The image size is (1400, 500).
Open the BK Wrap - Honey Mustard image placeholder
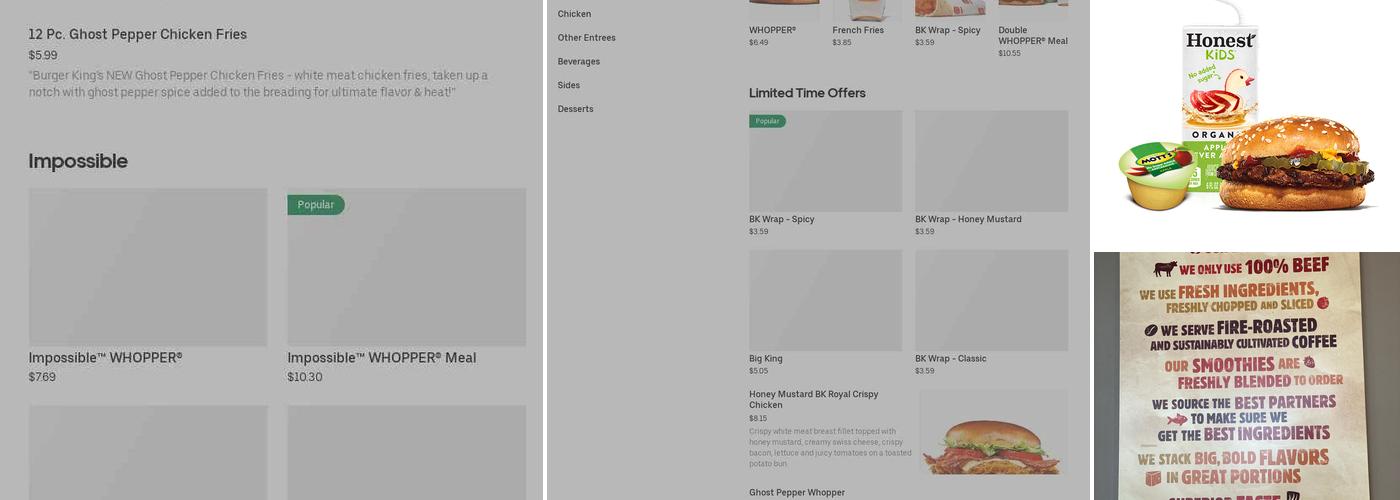(991, 161)
